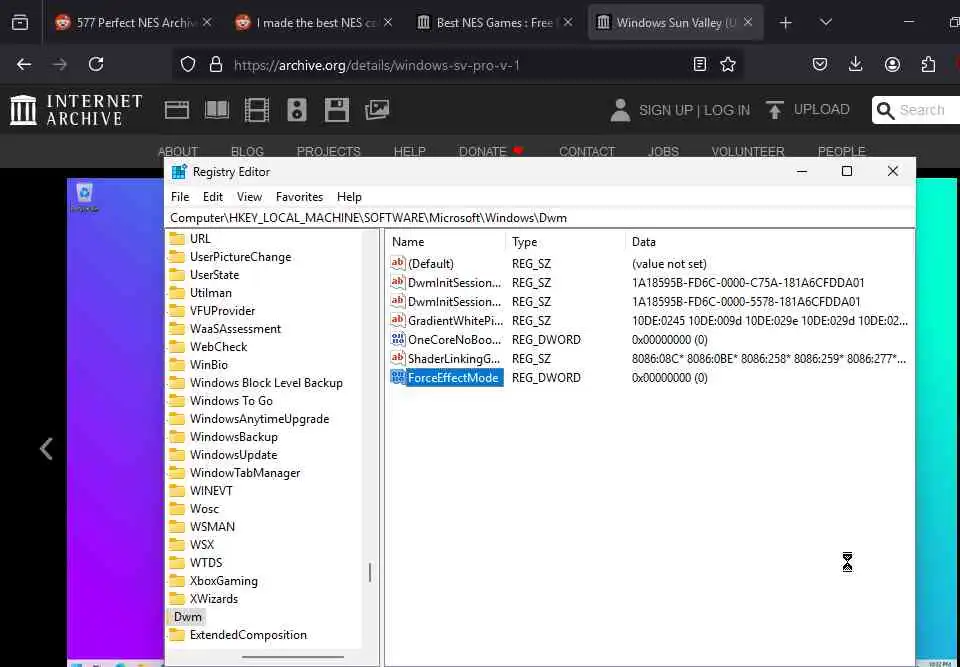Open the Registry Editor Edit menu
This screenshot has width=960, height=667.
212,197
